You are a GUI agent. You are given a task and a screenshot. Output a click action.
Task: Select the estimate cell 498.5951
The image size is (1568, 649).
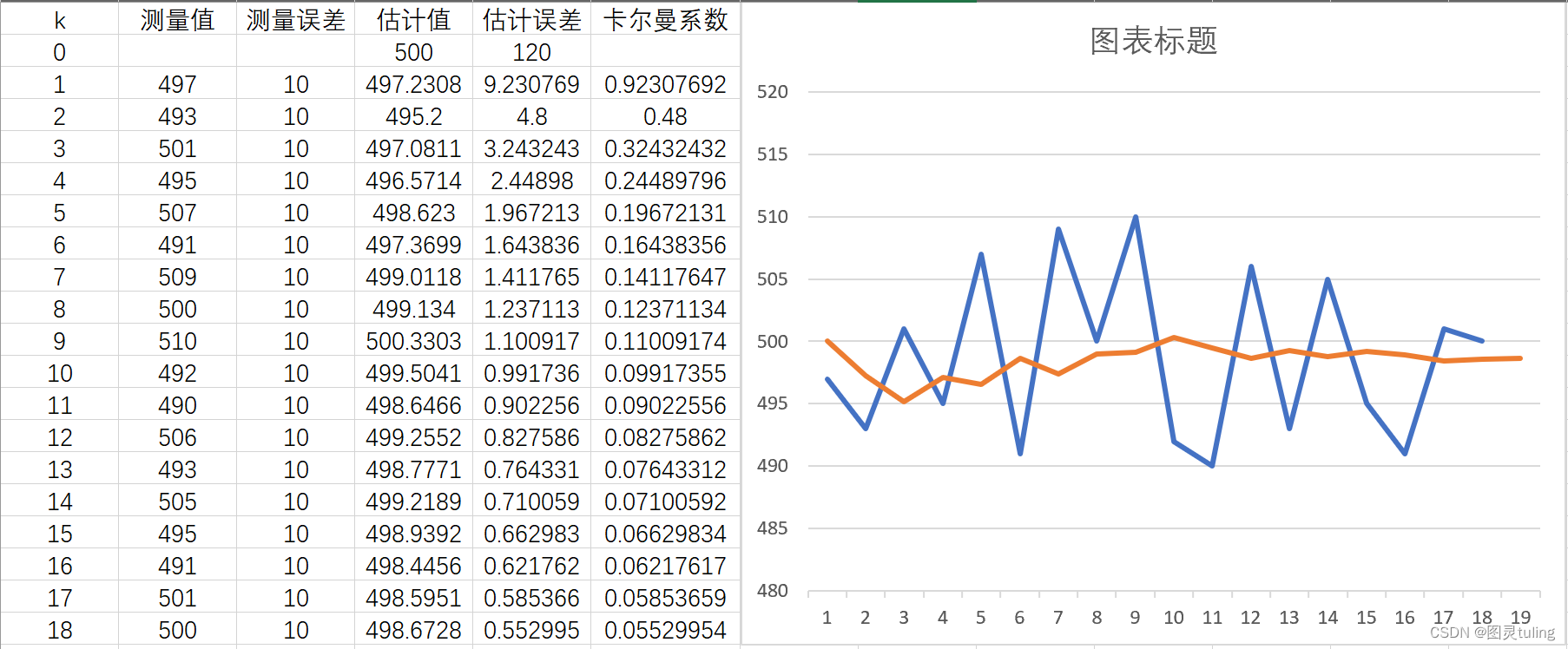point(413,598)
